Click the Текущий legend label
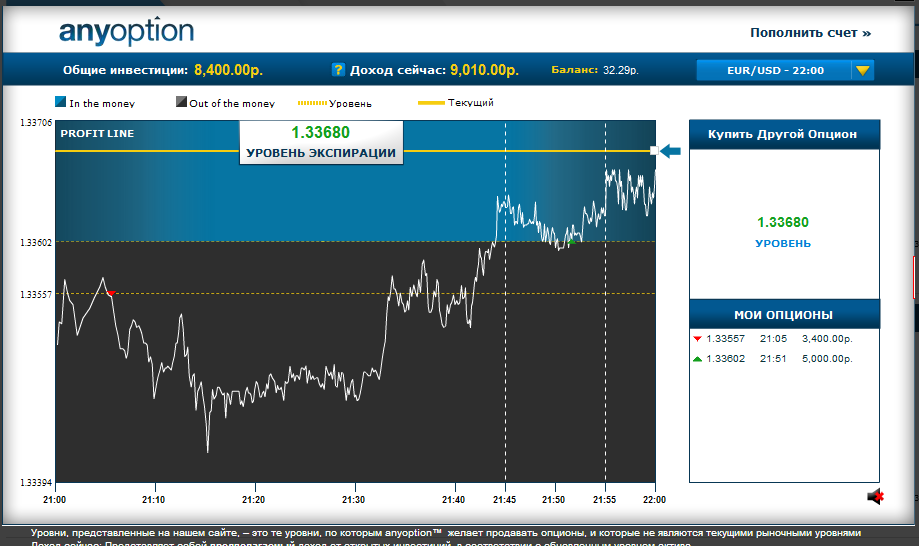 coord(470,102)
